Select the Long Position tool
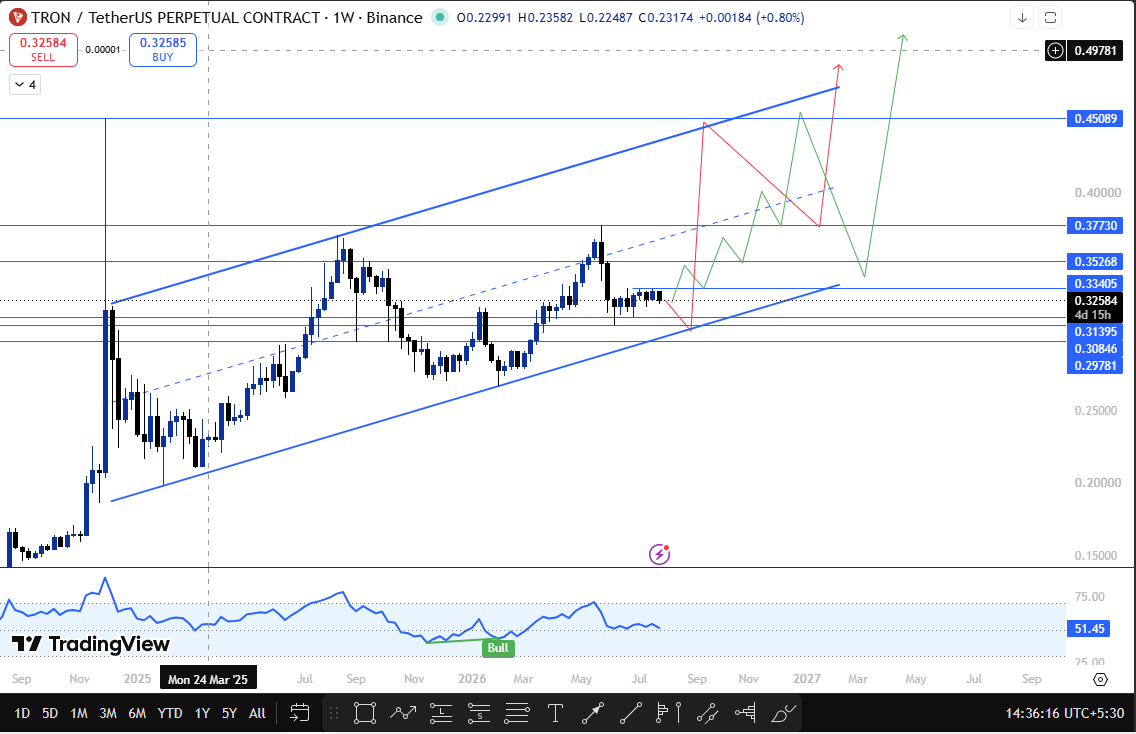Viewport: 1136px width, 734px height. (440, 713)
